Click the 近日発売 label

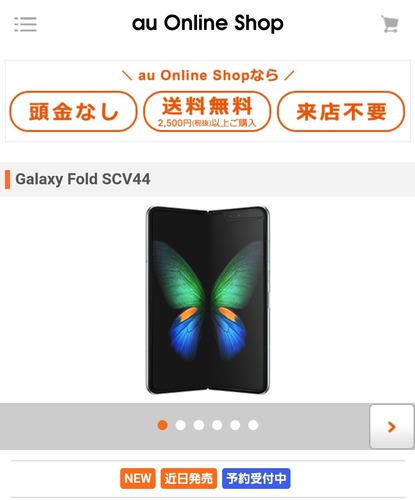click(189, 478)
